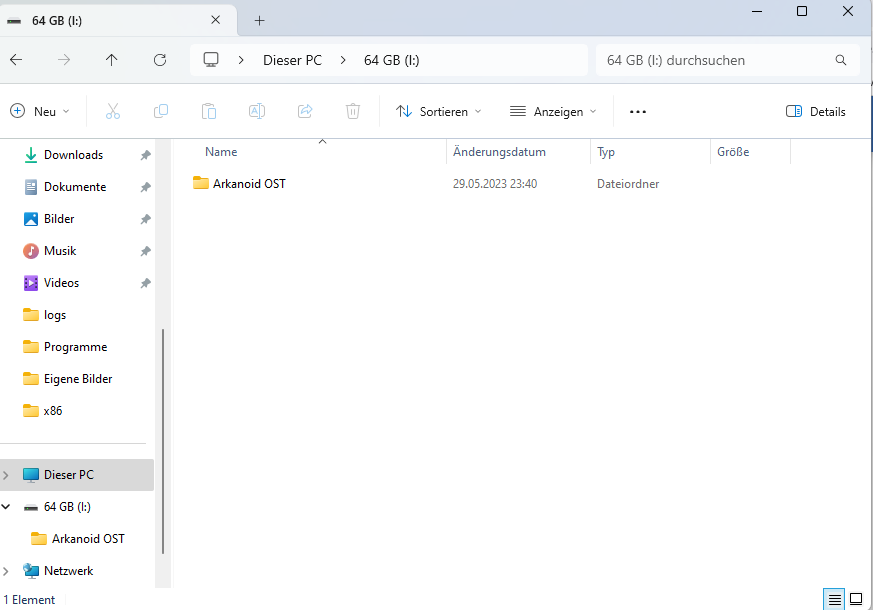873x610 pixels.
Task: Click the PC monitor icon in address bar
Action: pos(210,60)
